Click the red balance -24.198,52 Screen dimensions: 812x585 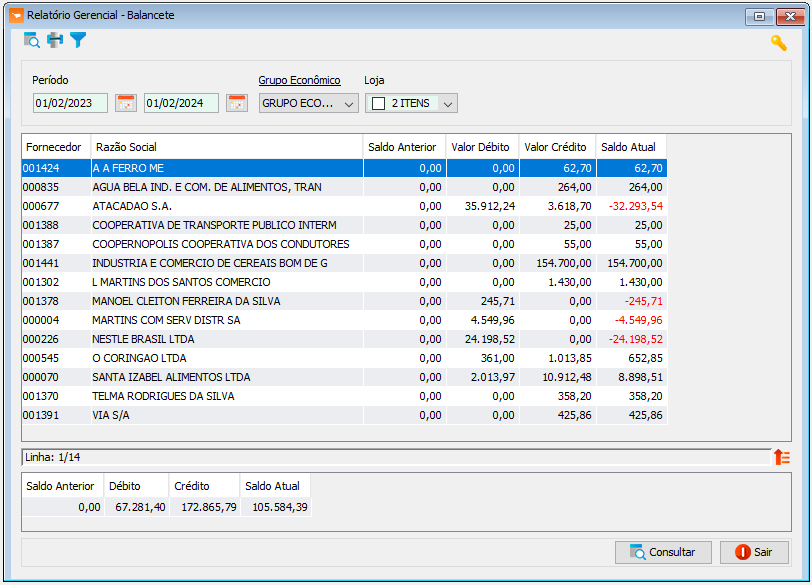pos(635,340)
